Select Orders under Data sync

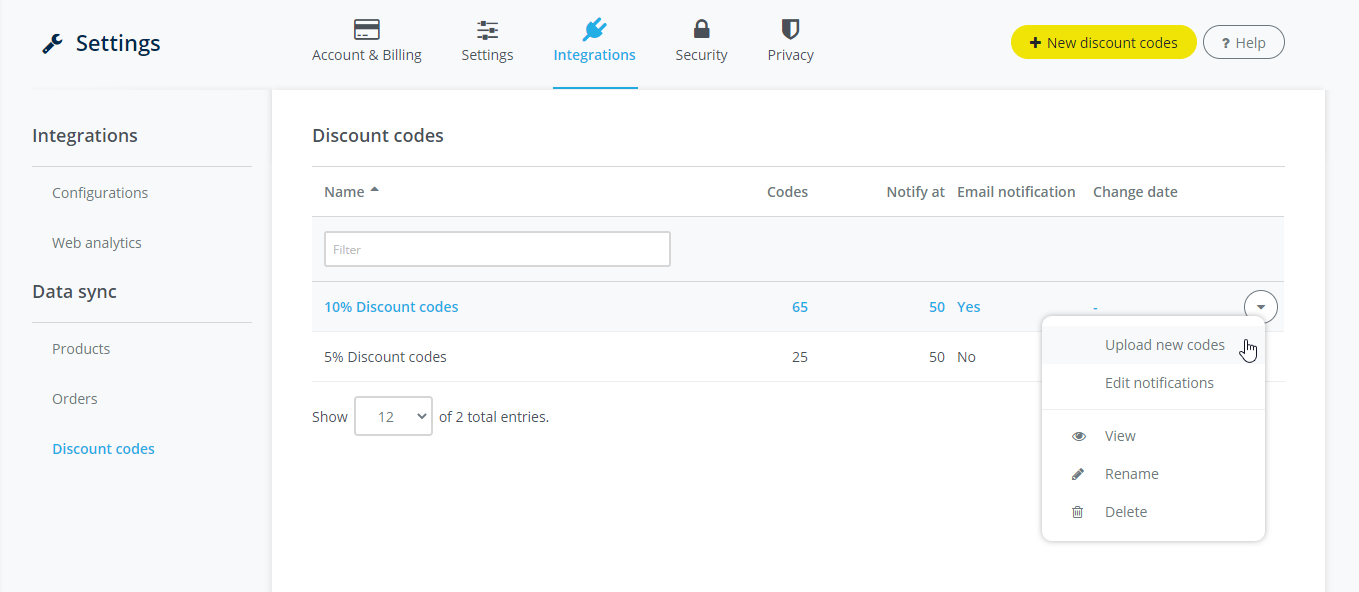pyautogui.click(x=74, y=398)
